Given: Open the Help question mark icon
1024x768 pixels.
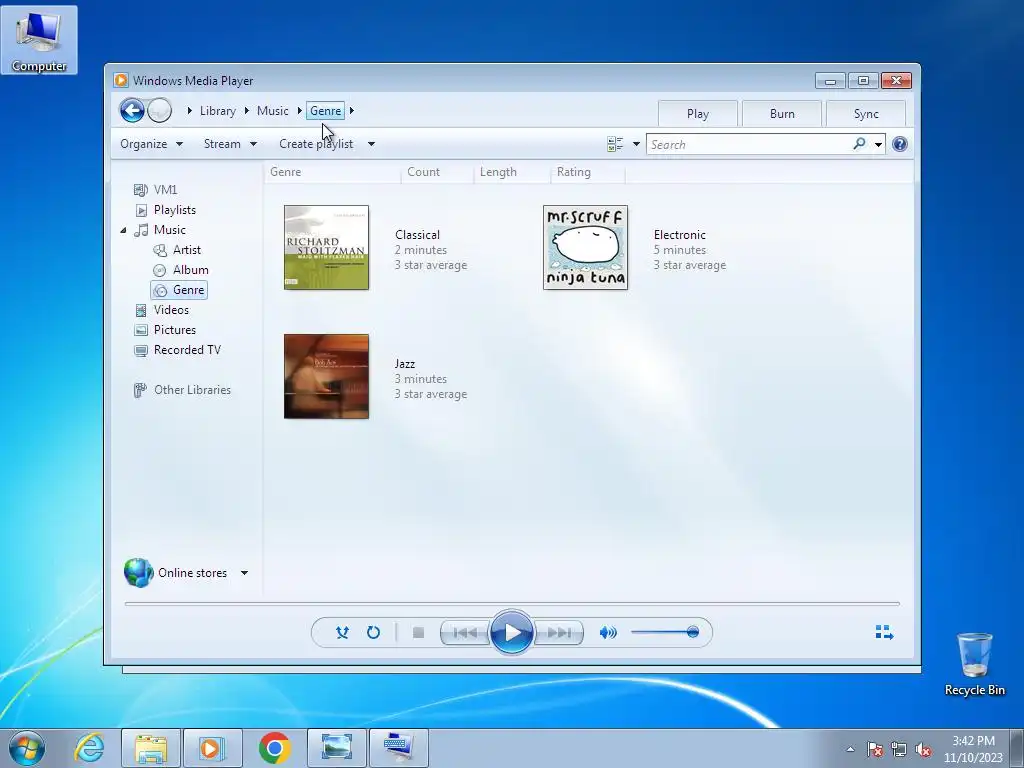Looking at the screenshot, I should click(x=899, y=144).
